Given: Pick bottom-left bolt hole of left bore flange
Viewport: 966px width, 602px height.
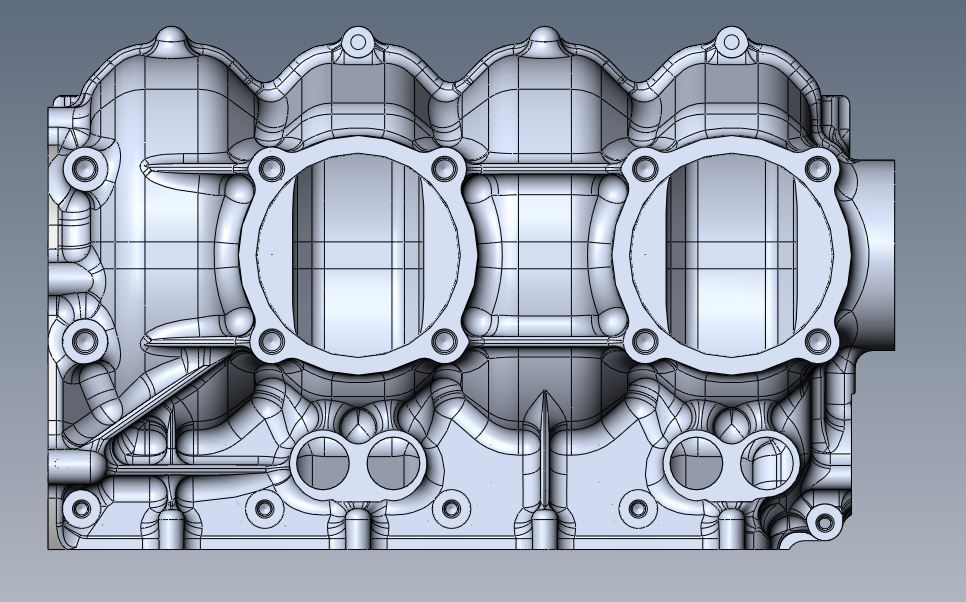Looking at the screenshot, I should point(270,340).
